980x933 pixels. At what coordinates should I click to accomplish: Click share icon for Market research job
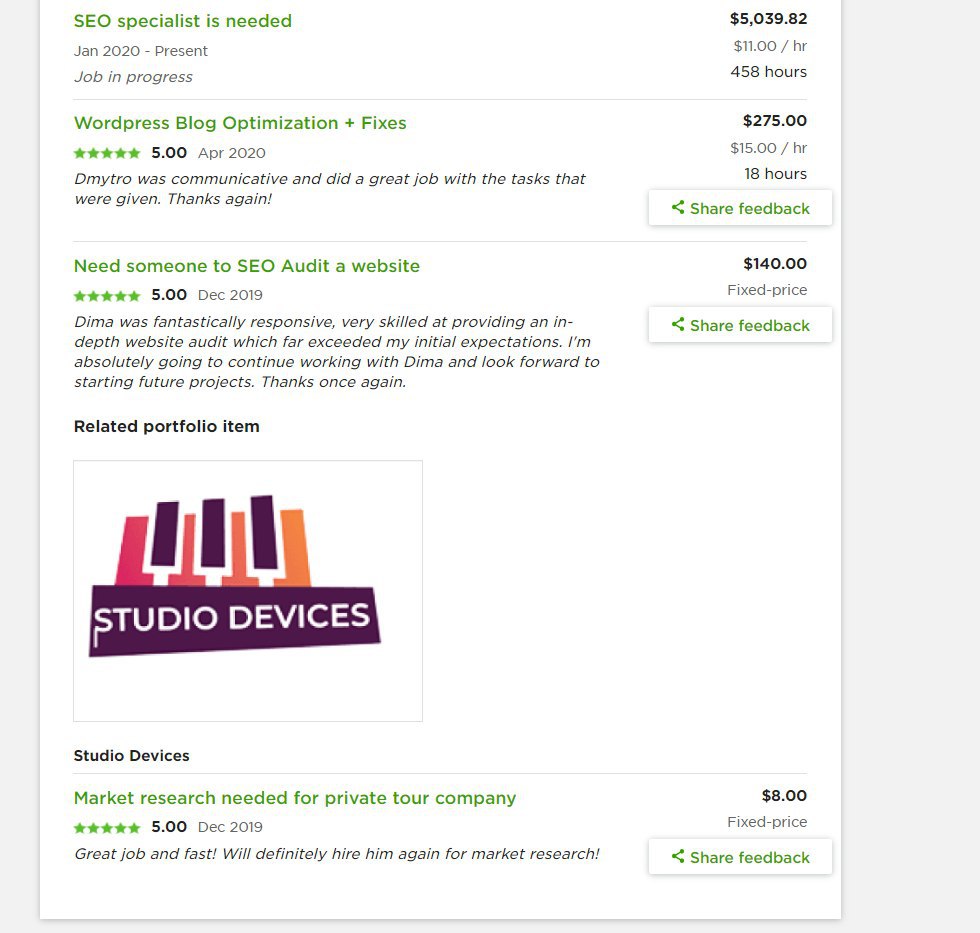pyautogui.click(x=678, y=856)
